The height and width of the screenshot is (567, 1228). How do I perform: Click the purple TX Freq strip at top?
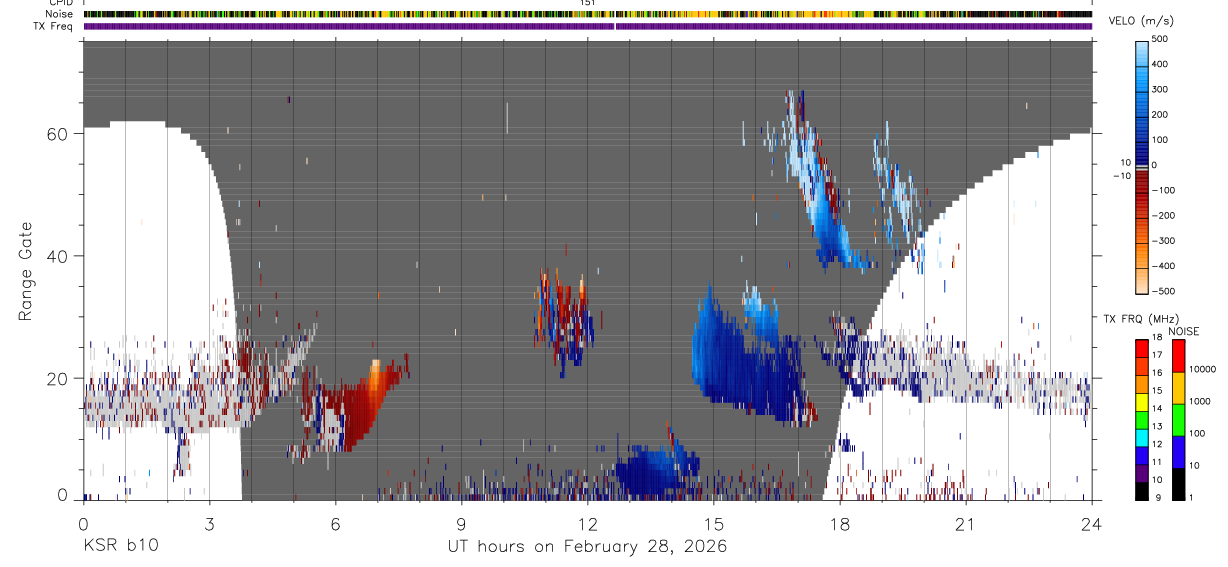pyautogui.click(x=587, y=26)
